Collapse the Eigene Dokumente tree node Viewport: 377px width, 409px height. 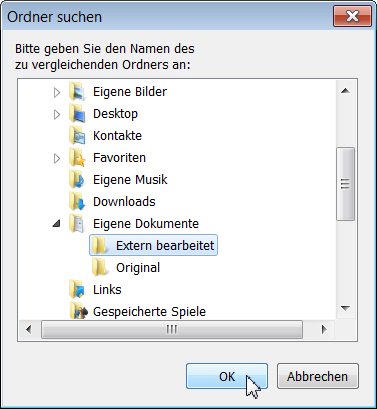click(x=57, y=223)
